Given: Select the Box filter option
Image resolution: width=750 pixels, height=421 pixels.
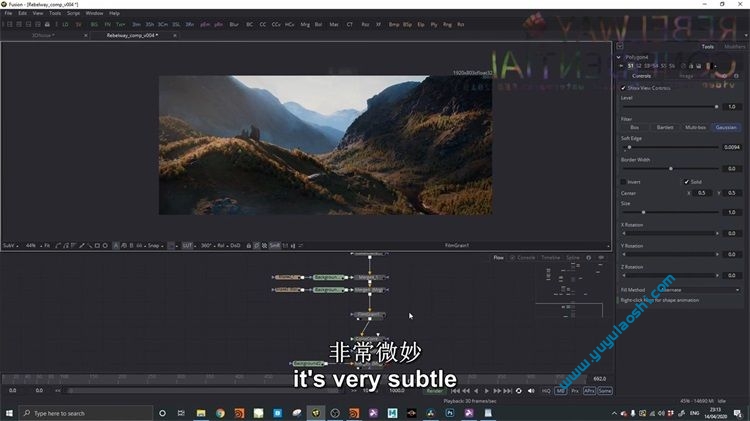Looking at the screenshot, I should (635, 127).
